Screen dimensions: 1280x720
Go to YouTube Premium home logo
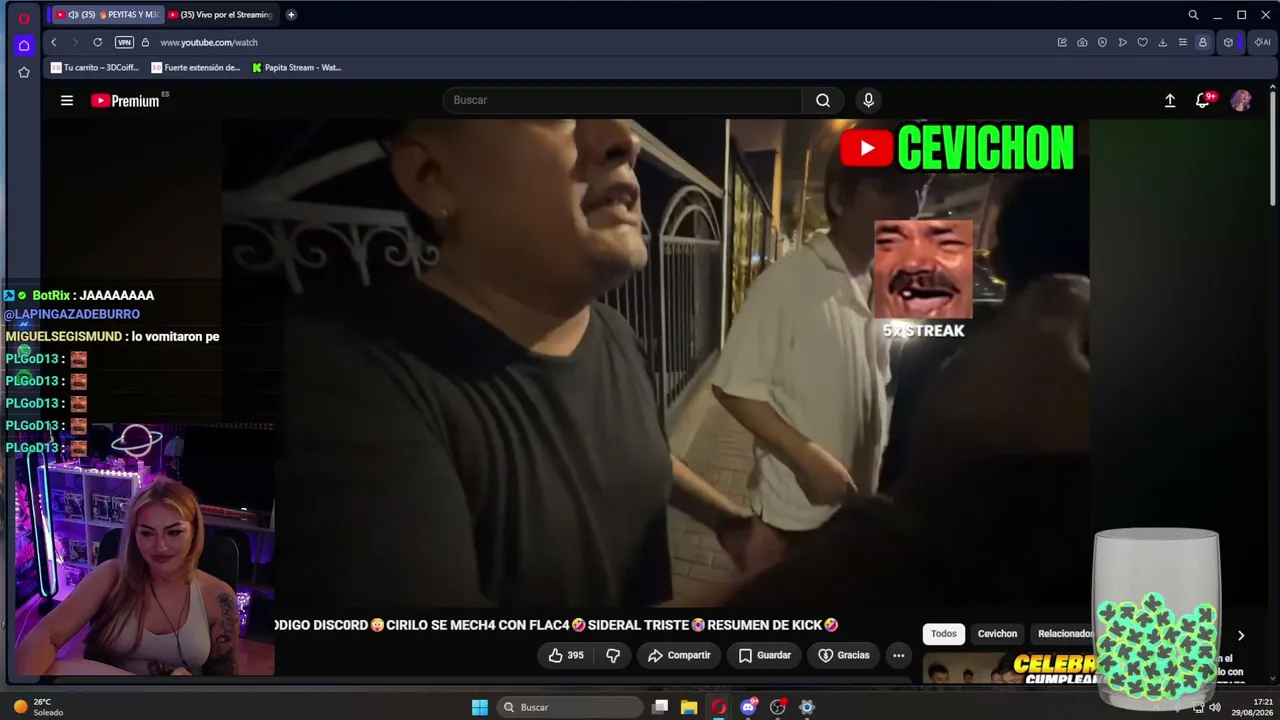click(125, 100)
